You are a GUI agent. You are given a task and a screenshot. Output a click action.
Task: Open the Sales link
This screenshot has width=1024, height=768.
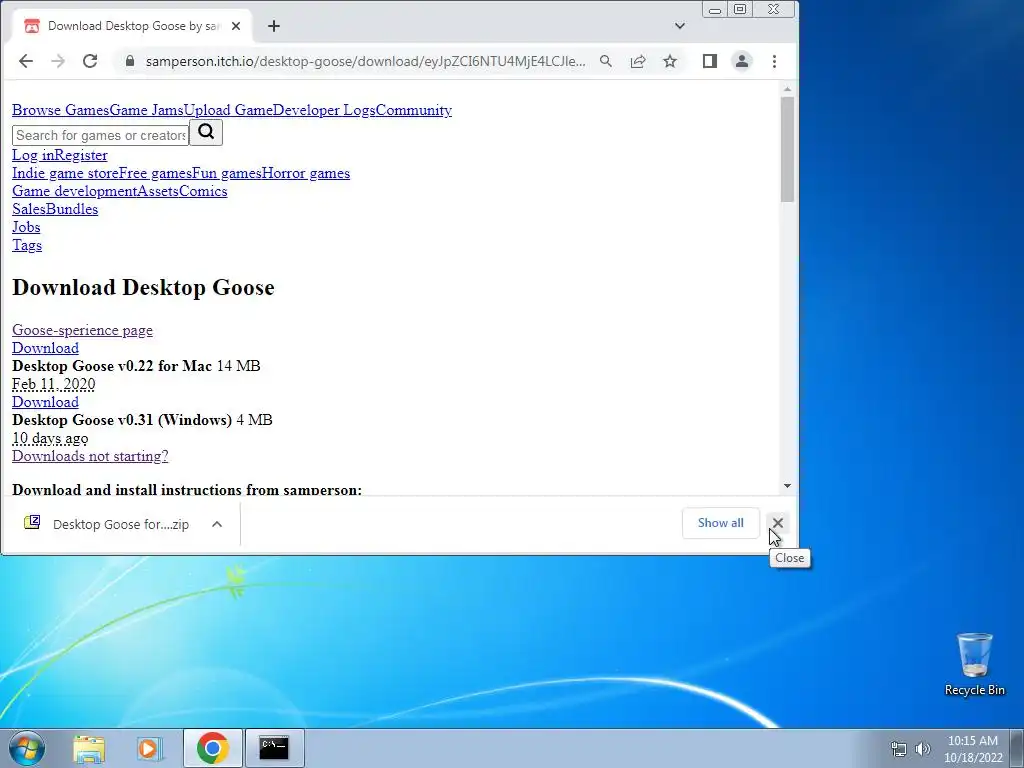29,210
